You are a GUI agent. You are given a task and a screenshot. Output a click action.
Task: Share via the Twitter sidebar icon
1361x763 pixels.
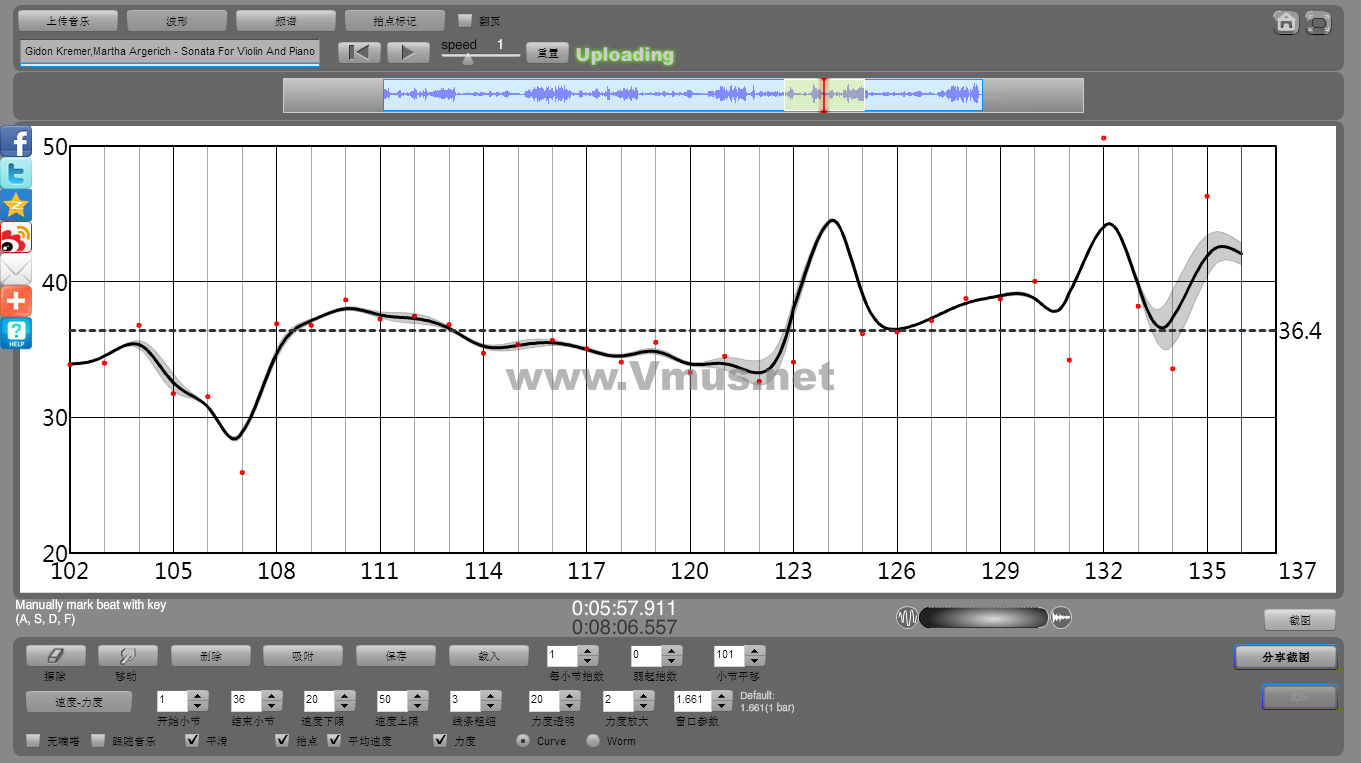[x=17, y=174]
